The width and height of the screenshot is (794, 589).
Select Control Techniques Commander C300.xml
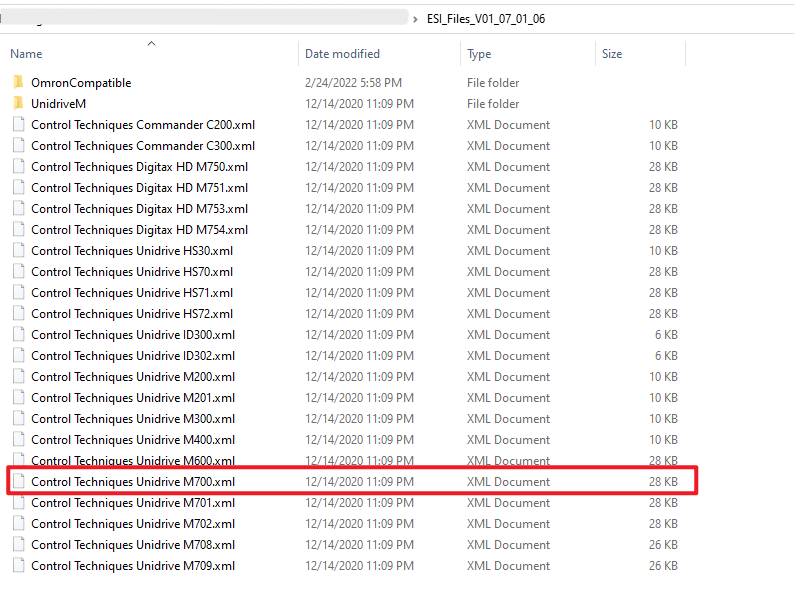click(x=143, y=146)
